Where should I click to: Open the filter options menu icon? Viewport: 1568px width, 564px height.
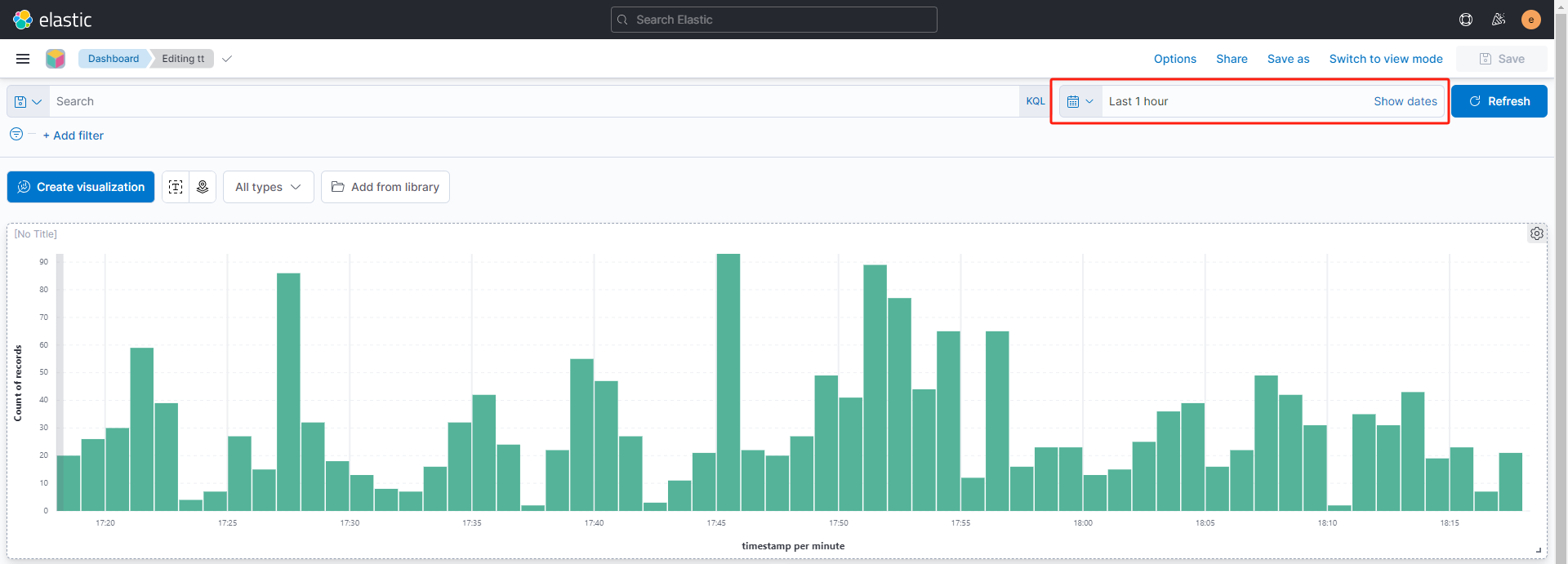pos(16,135)
